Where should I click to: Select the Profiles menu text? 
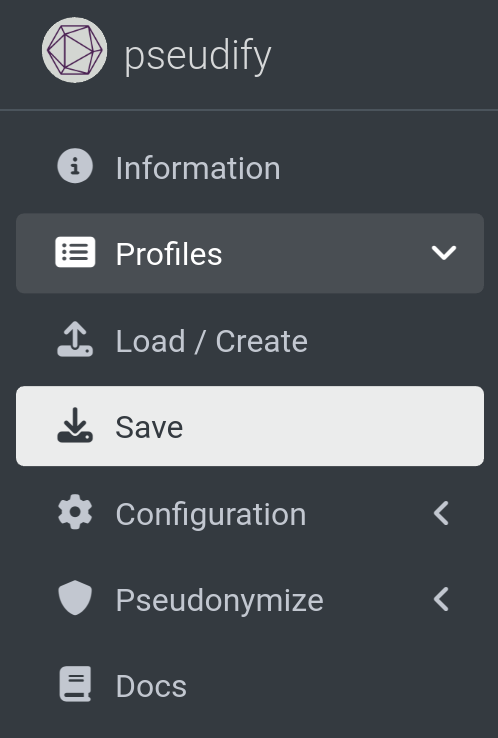pyautogui.click(x=169, y=254)
